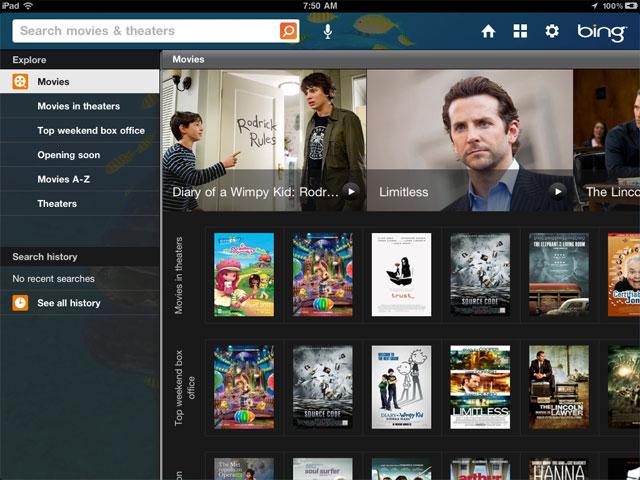Click the Bing logo
Image resolution: width=640 pixels, height=480 pixels.
(x=601, y=32)
